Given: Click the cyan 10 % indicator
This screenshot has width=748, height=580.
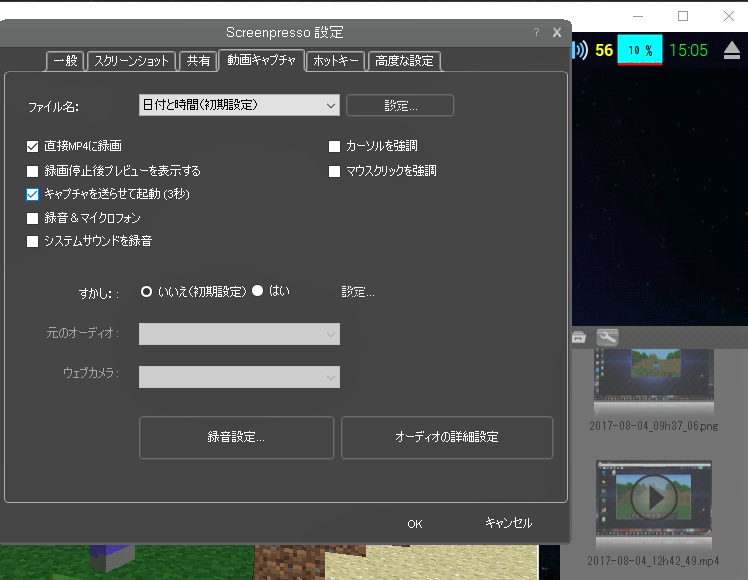Looking at the screenshot, I should tap(640, 50).
